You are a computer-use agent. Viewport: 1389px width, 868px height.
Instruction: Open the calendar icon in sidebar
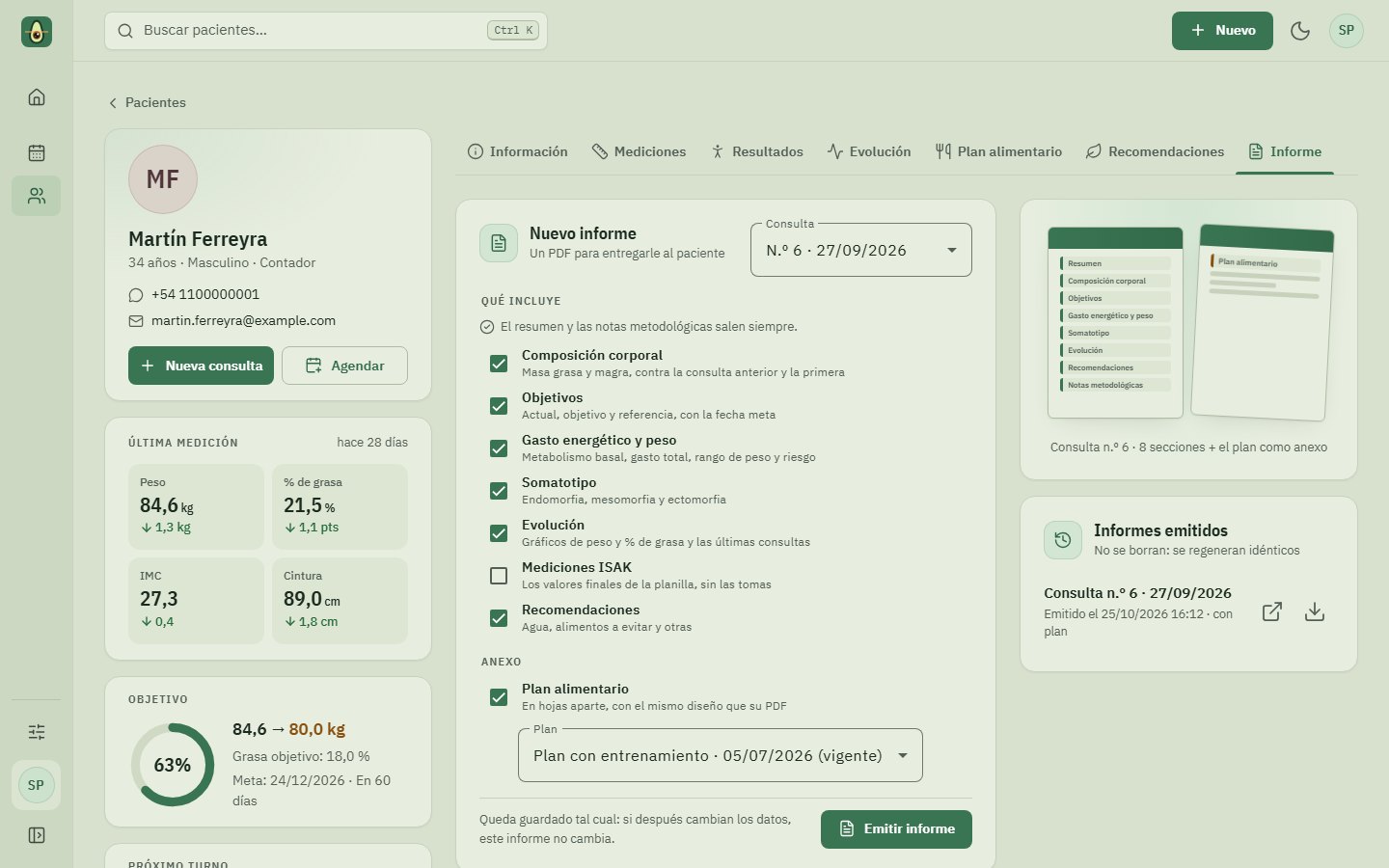click(x=37, y=152)
